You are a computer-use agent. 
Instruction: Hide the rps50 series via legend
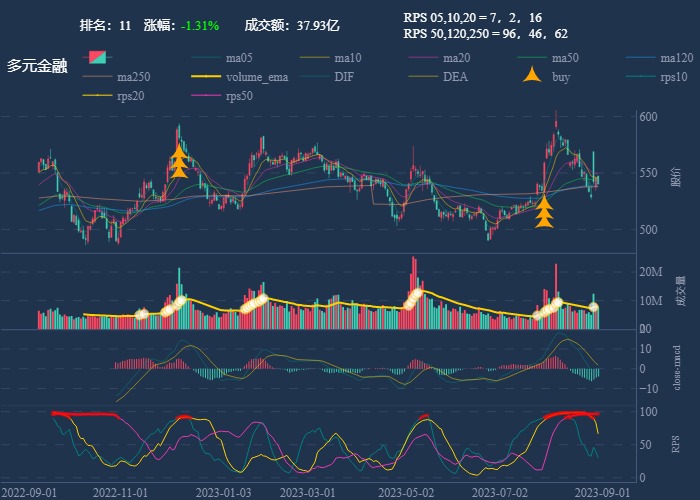pyautogui.click(x=225, y=96)
